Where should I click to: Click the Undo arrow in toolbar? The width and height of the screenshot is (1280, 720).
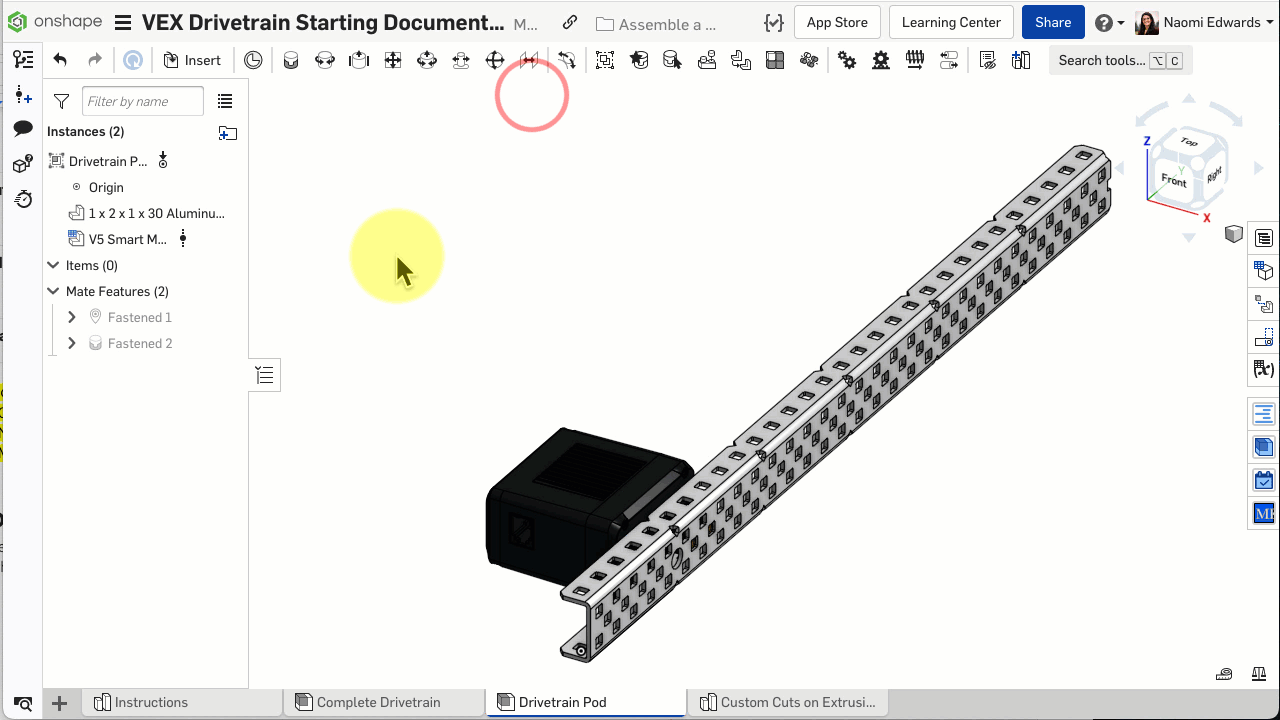[x=60, y=60]
